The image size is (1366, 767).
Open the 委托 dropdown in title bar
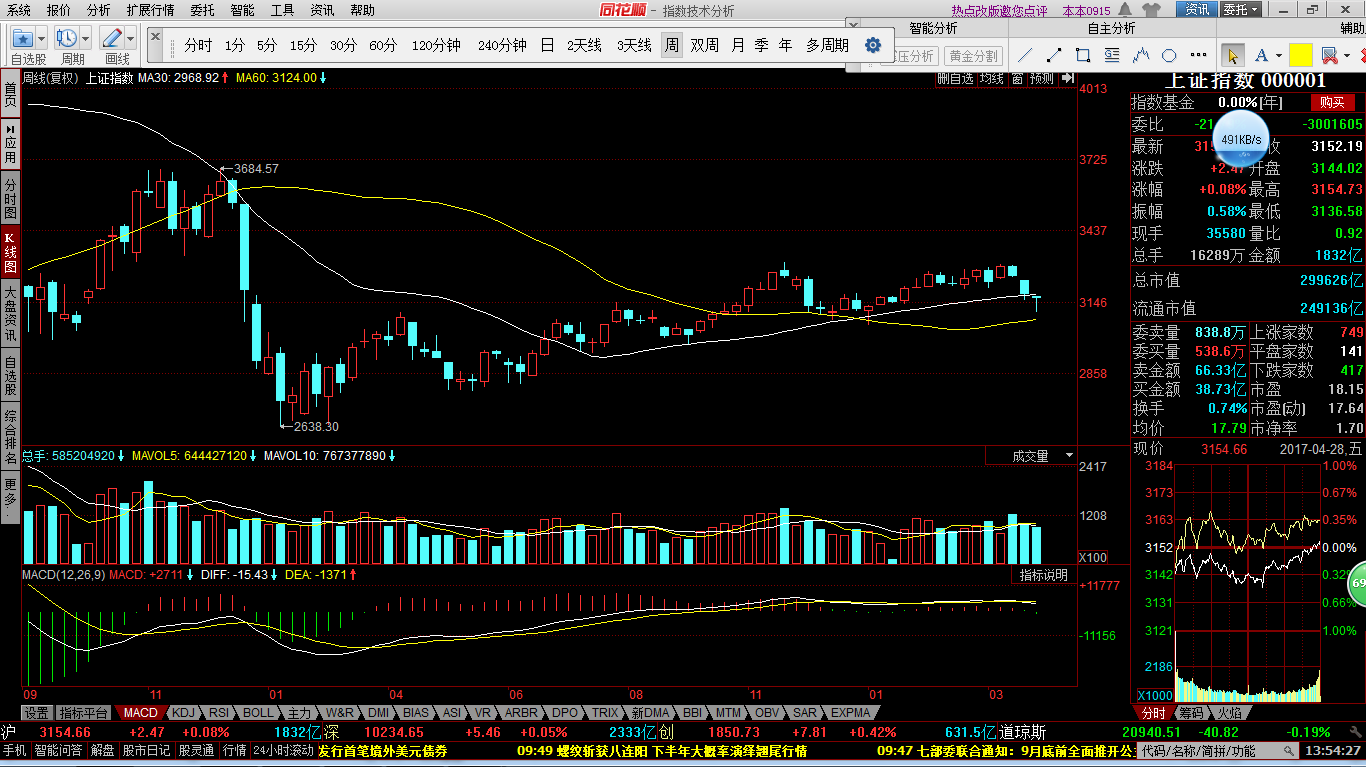tap(1241, 10)
